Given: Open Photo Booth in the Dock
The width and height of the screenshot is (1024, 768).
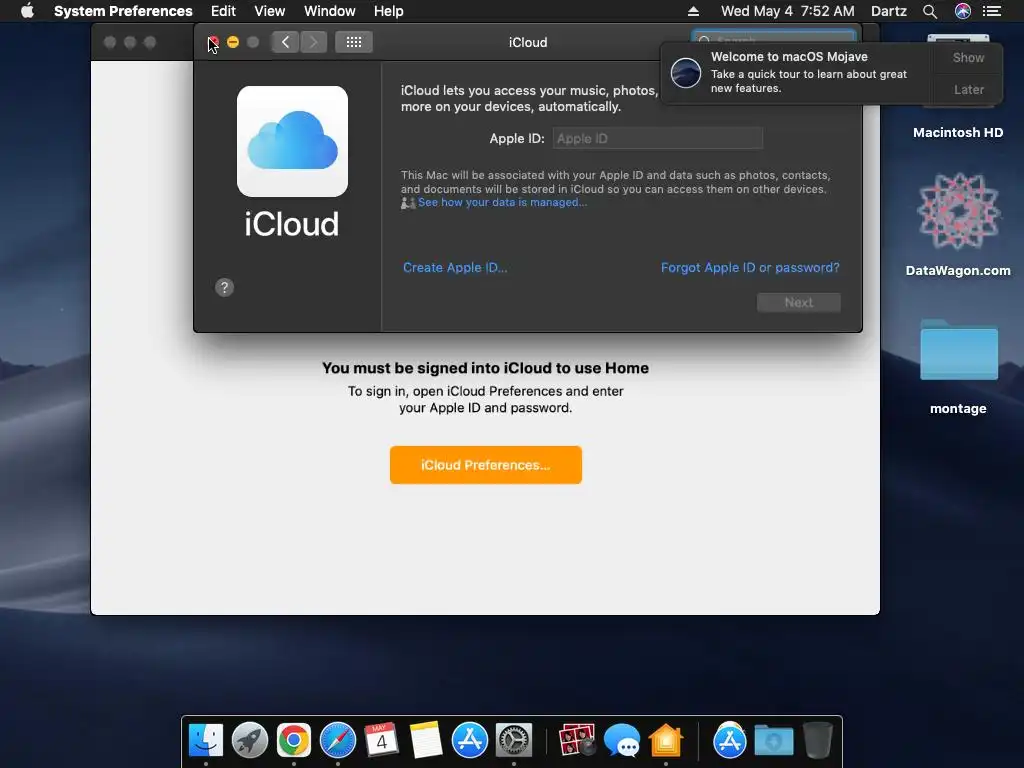Looking at the screenshot, I should (x=577, y=741).
